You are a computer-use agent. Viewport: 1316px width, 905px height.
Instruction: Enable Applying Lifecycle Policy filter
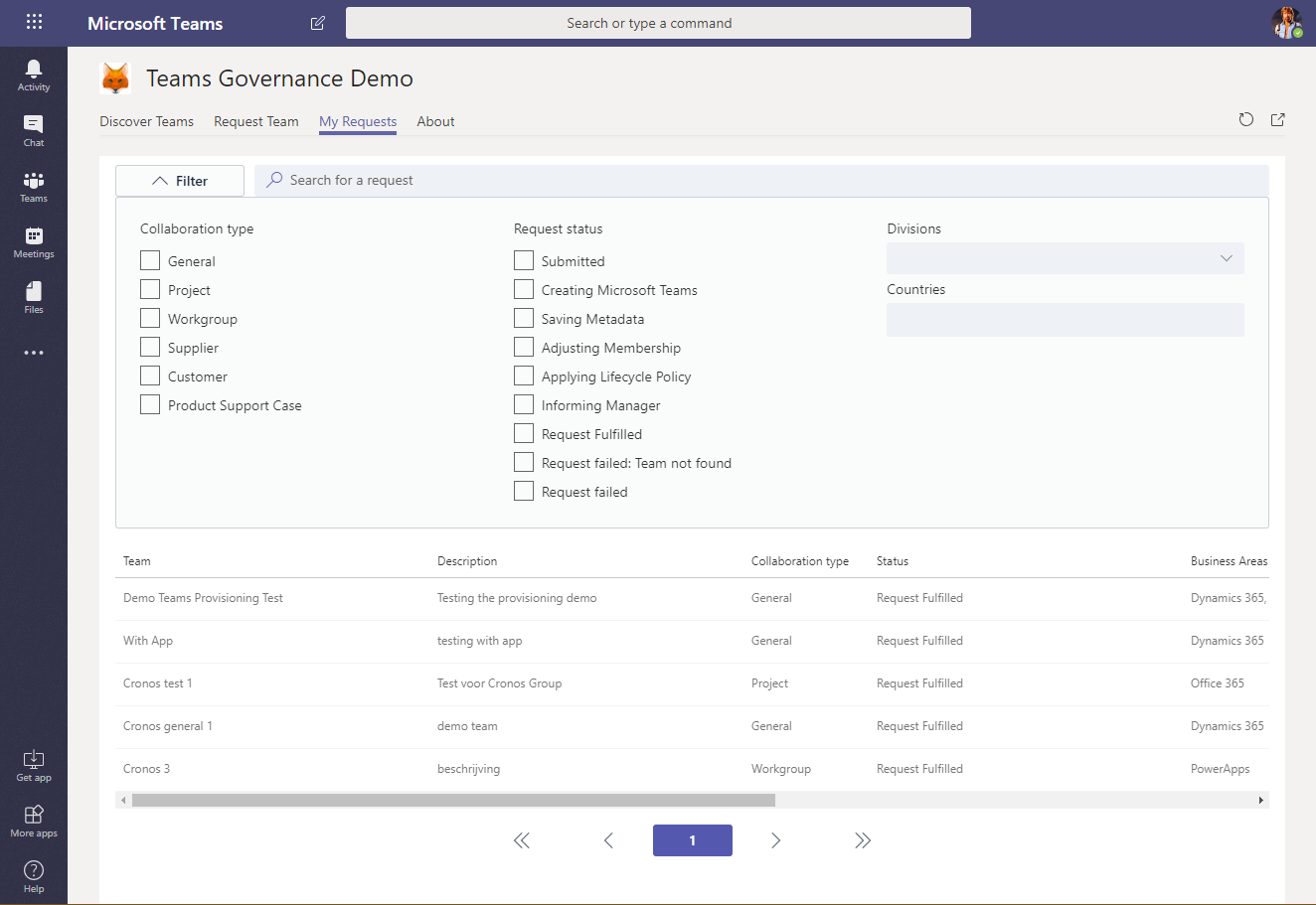[x=524, y=376]
